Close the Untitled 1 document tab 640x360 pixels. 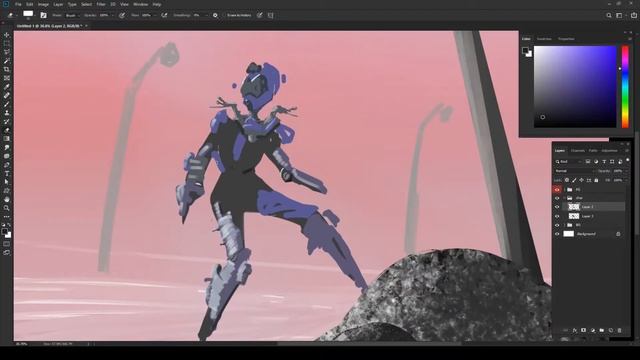tap(86, 26)
